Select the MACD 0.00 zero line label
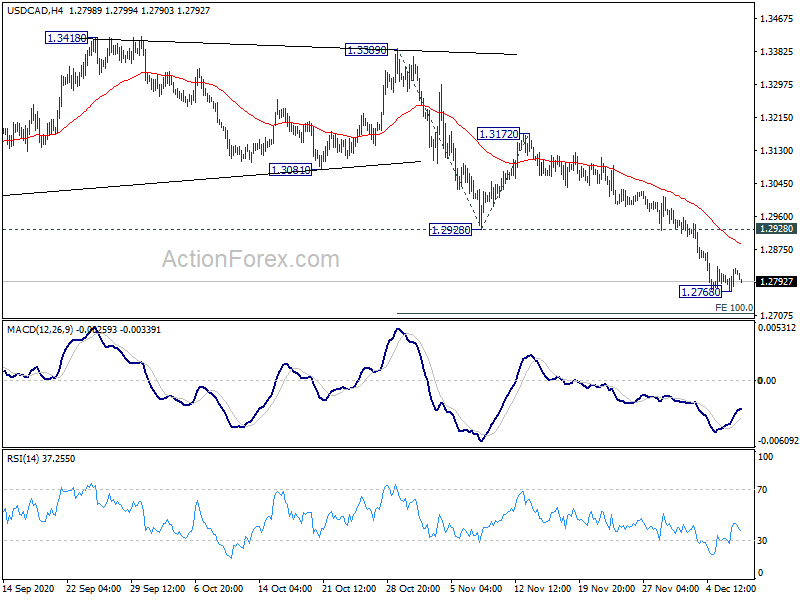 tap(767, 381)
